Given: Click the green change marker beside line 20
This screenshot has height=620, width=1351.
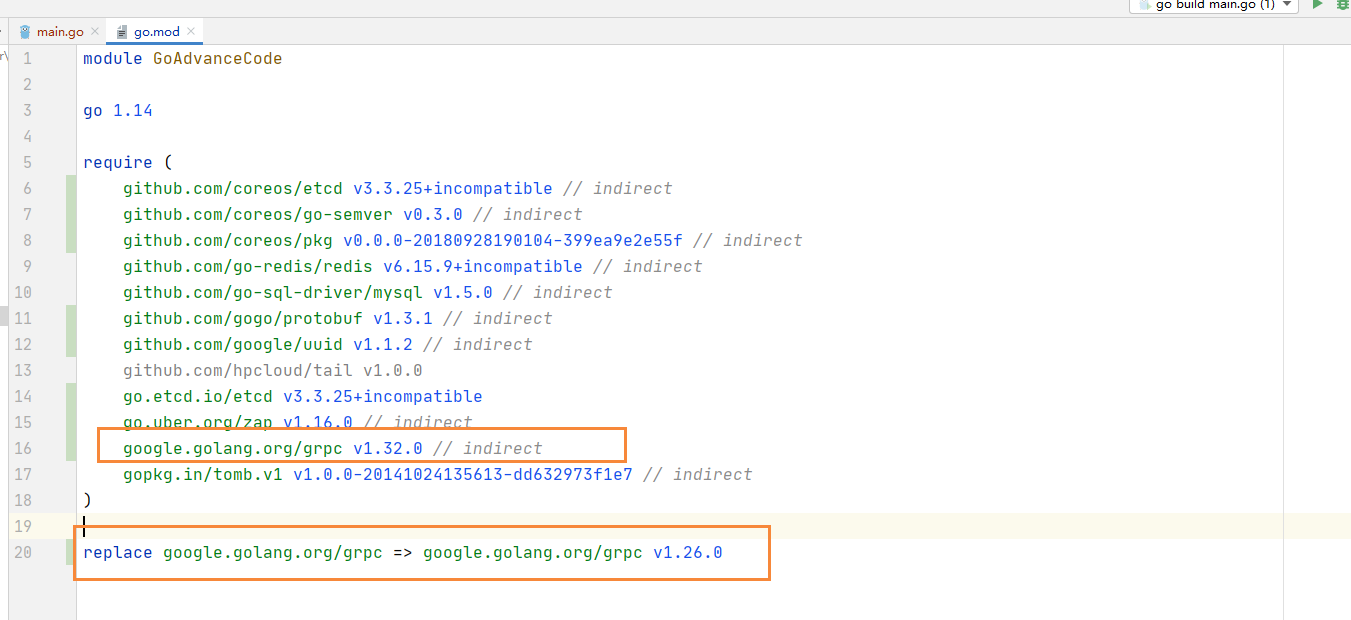Looking at the screenshot, I should tap(71, 552).
